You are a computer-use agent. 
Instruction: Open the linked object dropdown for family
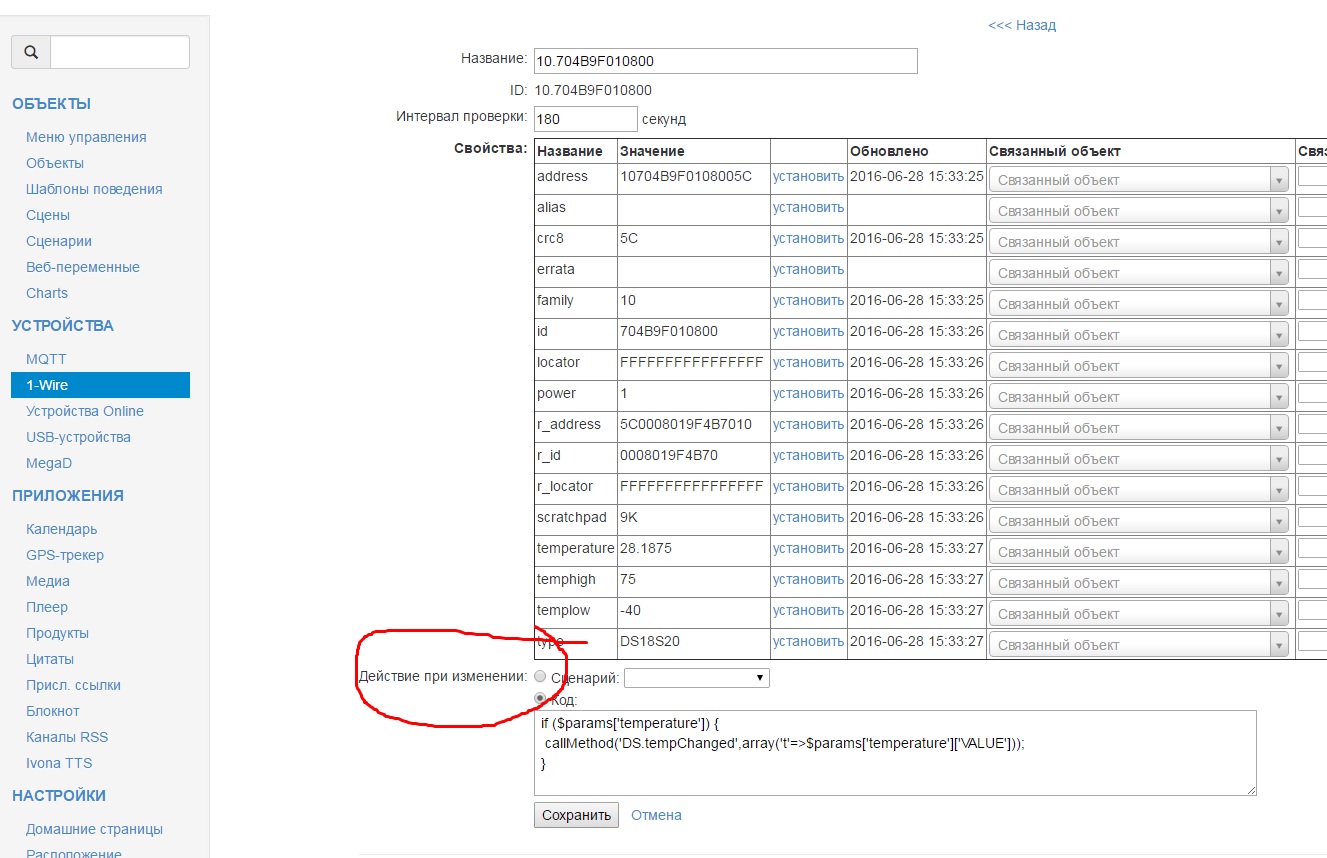[x=1139, y=304]
